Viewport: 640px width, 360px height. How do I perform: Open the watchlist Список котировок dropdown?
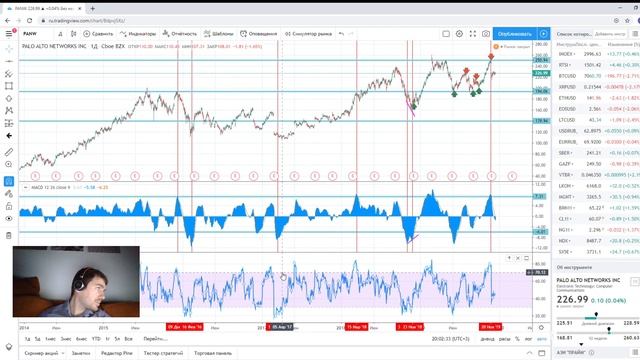coord(574,34)
